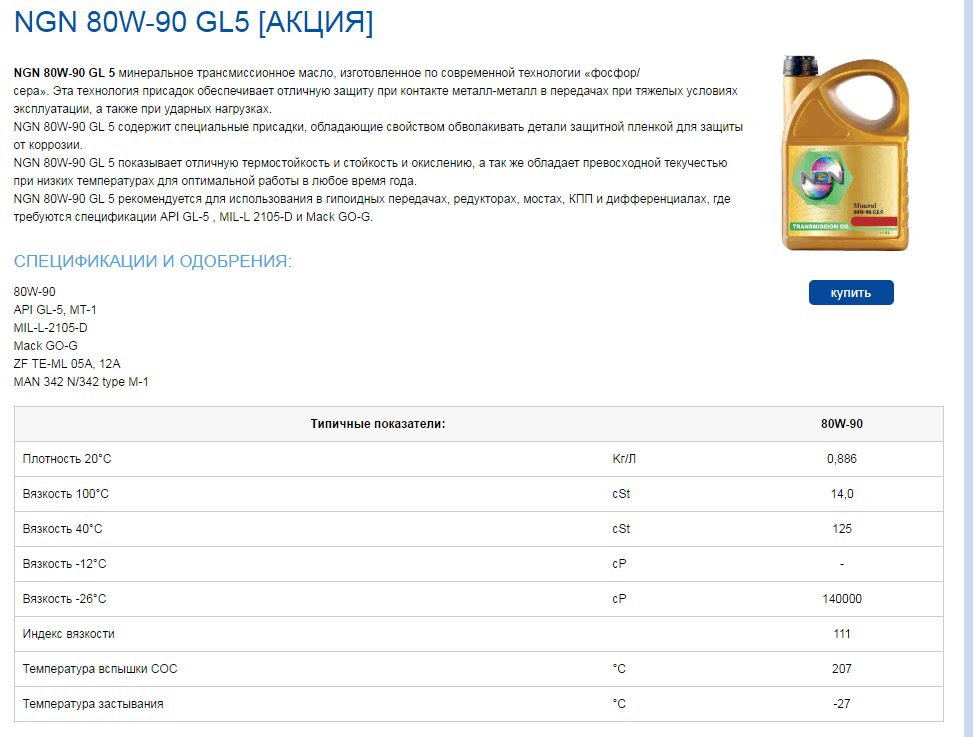The width and height of the screenshot is (973, 737).
Task: Click the 'Вязкость 100°C' row label
Action: [x=66, y=494]
